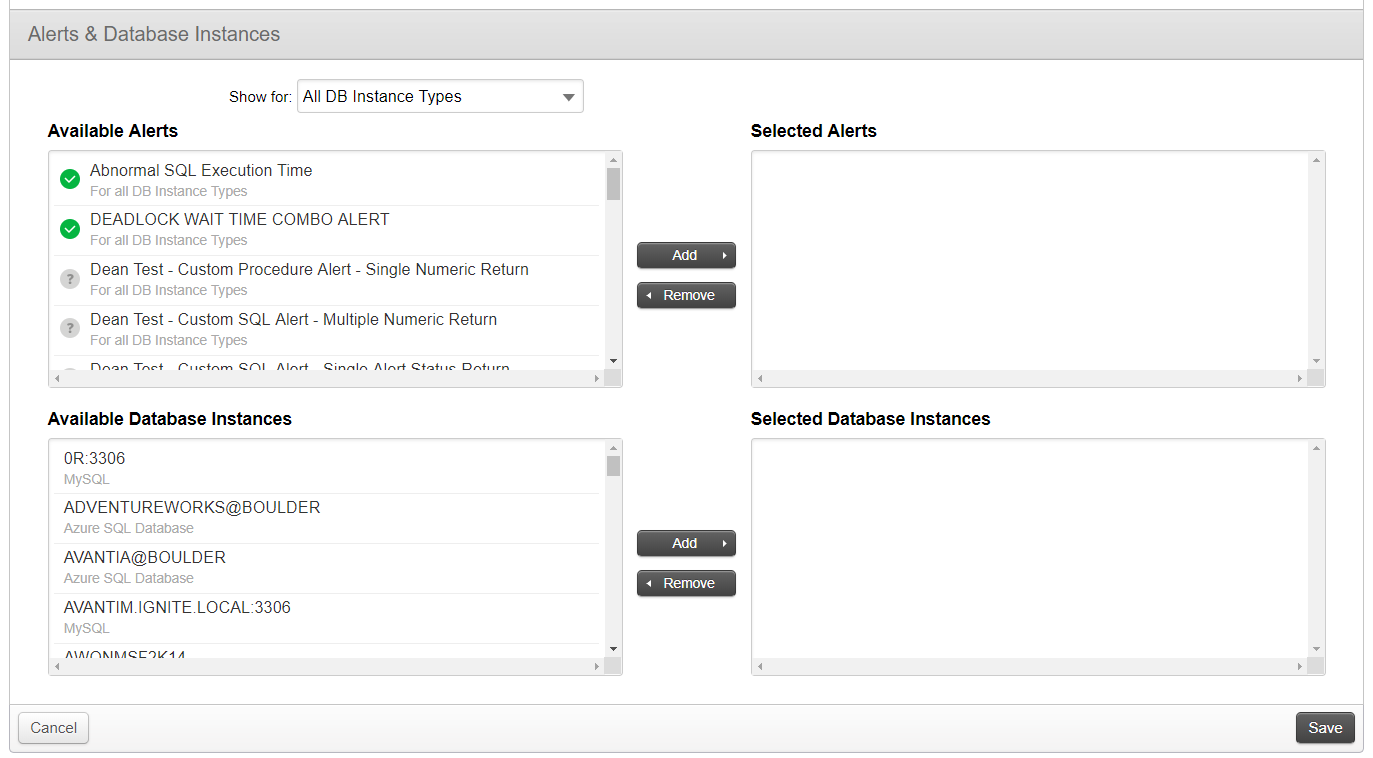Remove alert with the upper Remove button
Viewport: 1373px width, 758px height.
(686, 295)
